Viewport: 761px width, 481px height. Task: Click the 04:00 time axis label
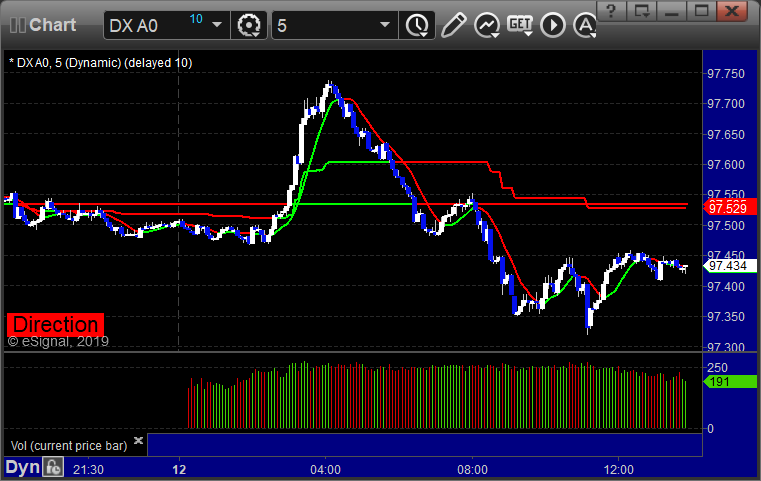326,469
